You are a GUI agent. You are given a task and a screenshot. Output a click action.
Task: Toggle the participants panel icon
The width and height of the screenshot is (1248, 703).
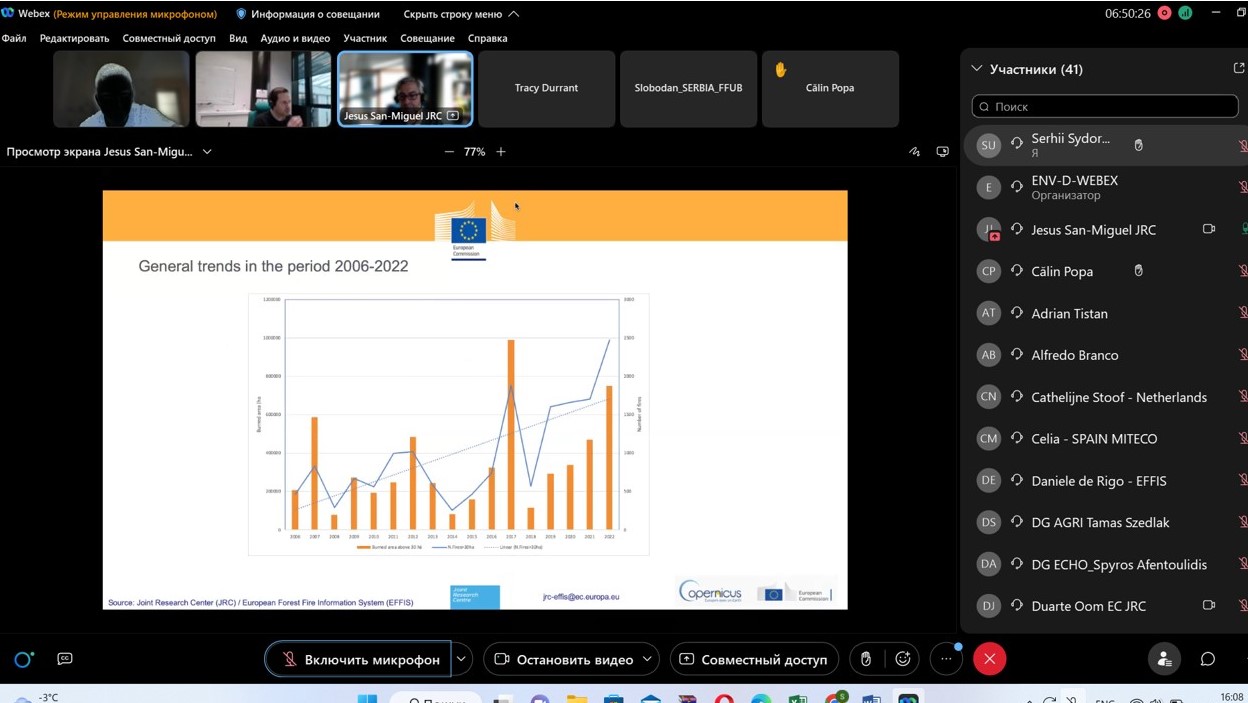(1164, 659)
